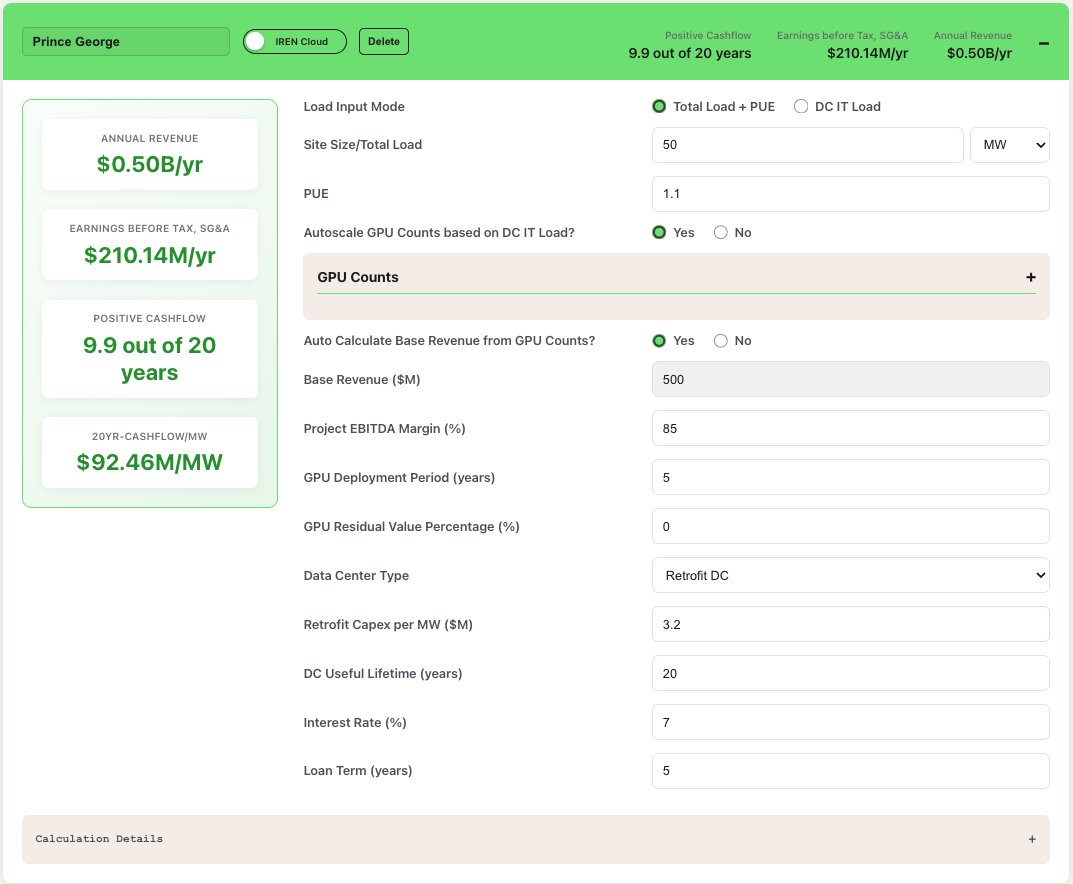Edit DC Useful Lifetime field

coord(851,674)
